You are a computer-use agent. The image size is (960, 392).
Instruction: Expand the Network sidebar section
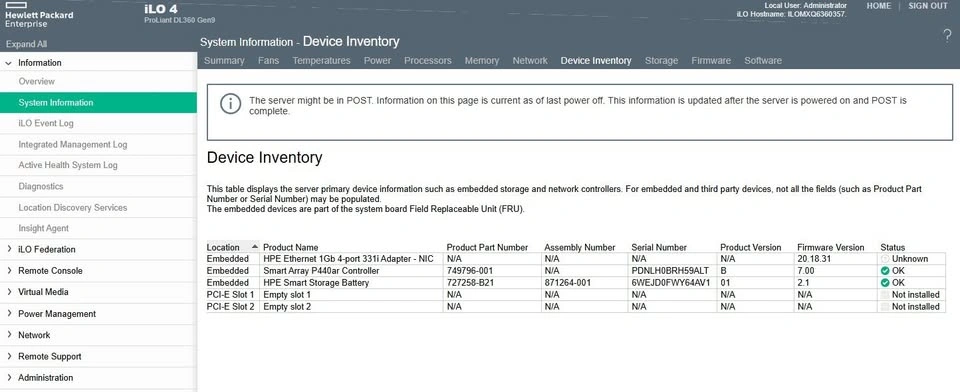[9, 335]
